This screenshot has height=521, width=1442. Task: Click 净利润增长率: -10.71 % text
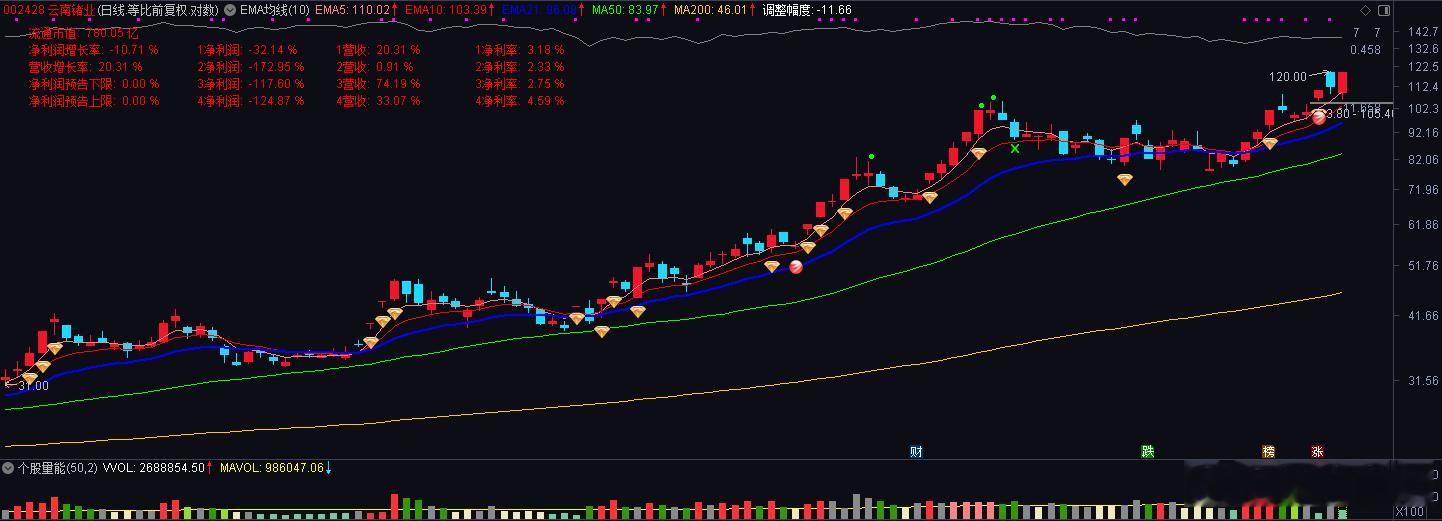(x=93, y=49)
